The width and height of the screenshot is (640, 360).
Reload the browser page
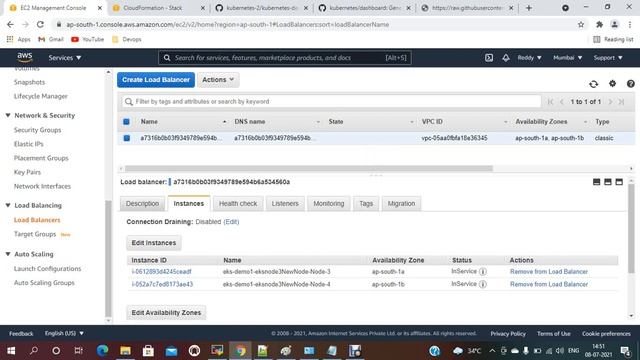coord(40,24)
